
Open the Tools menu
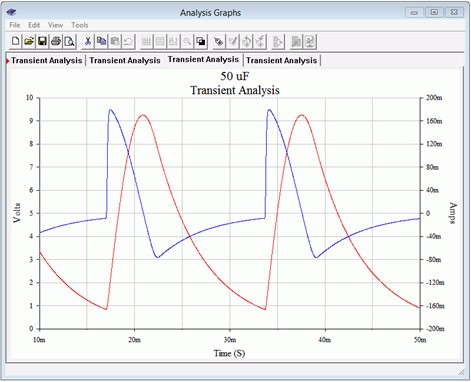tap(80, 25)
